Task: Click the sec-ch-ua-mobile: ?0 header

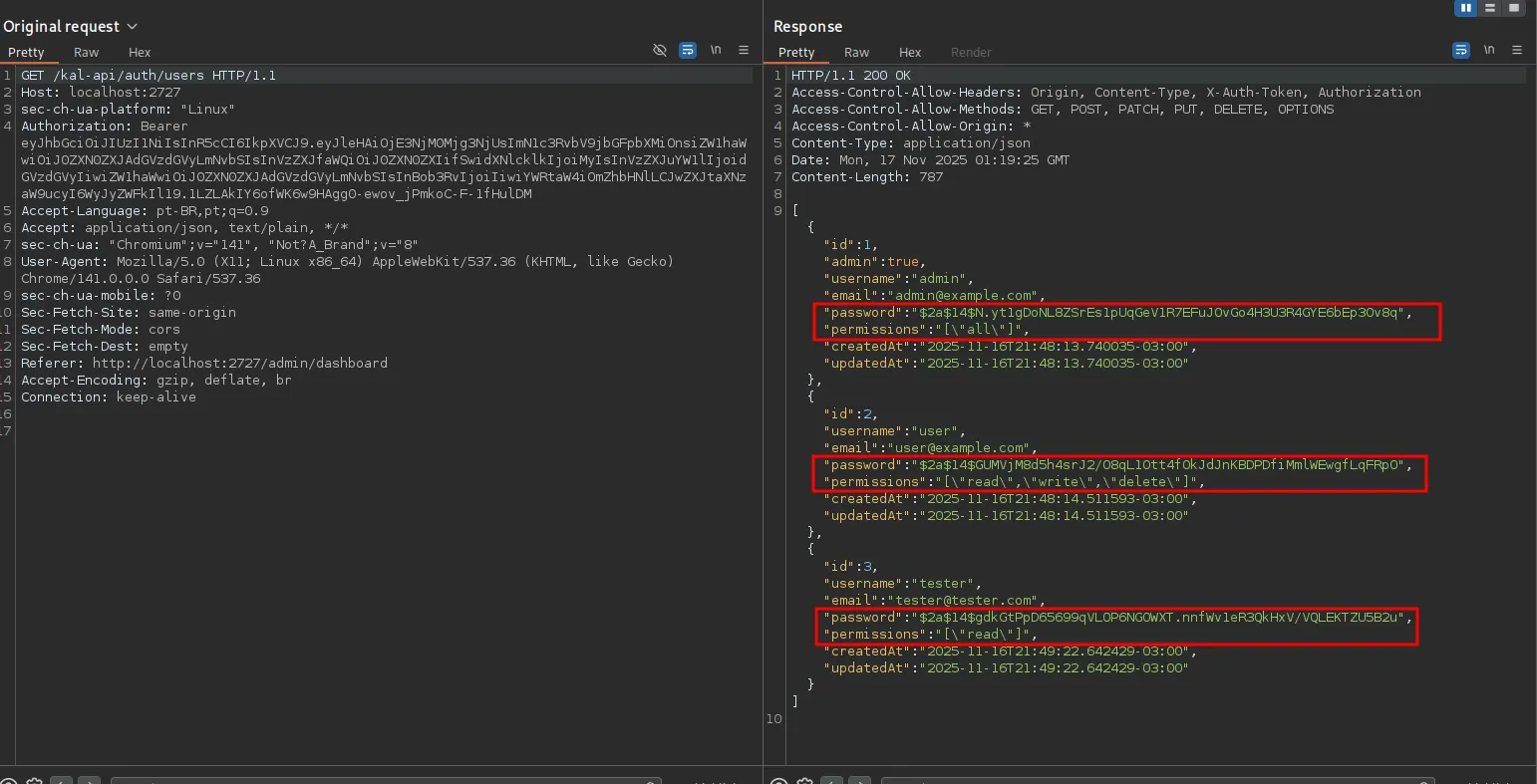Action: point(101,296)
